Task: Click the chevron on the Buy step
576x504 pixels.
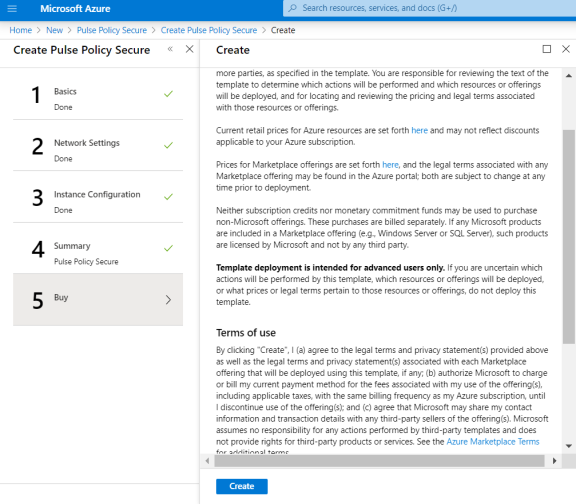Action: [x=168, y=300]
